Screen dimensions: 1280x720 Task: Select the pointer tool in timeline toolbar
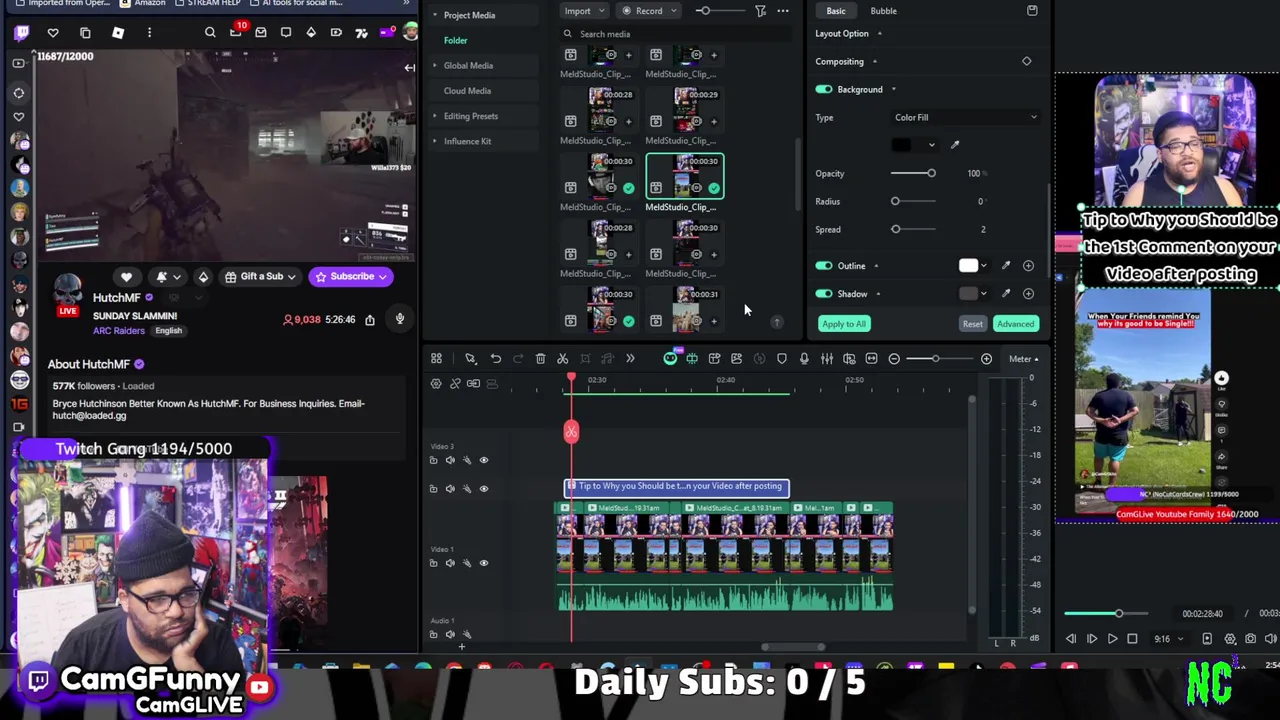(x=470, y=359)
